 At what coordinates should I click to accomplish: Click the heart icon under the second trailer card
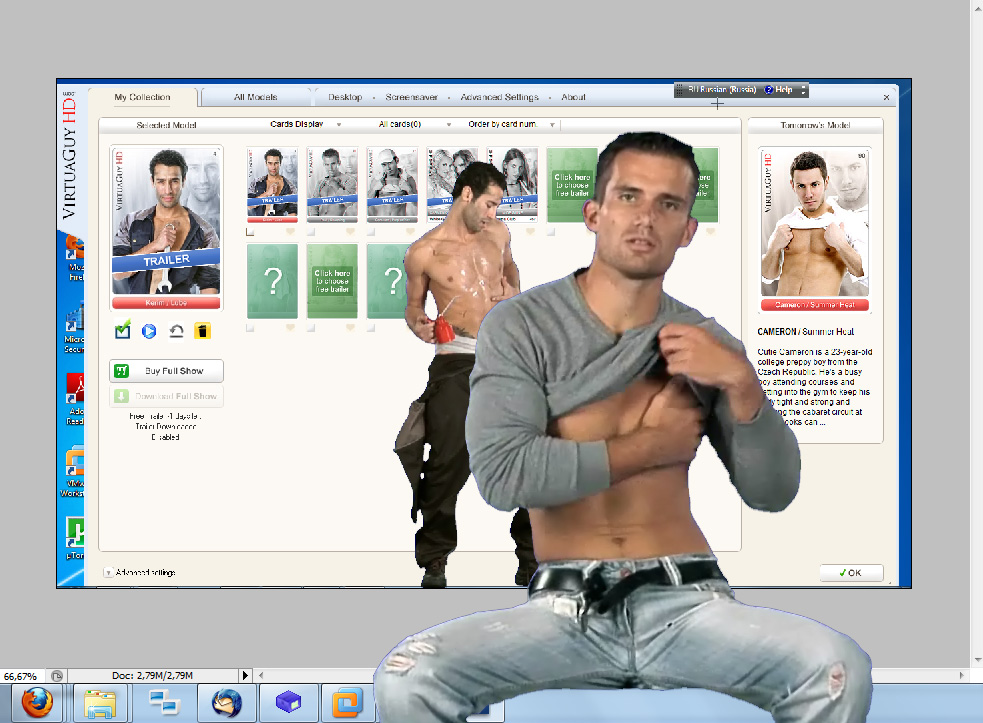coord(350,231)
